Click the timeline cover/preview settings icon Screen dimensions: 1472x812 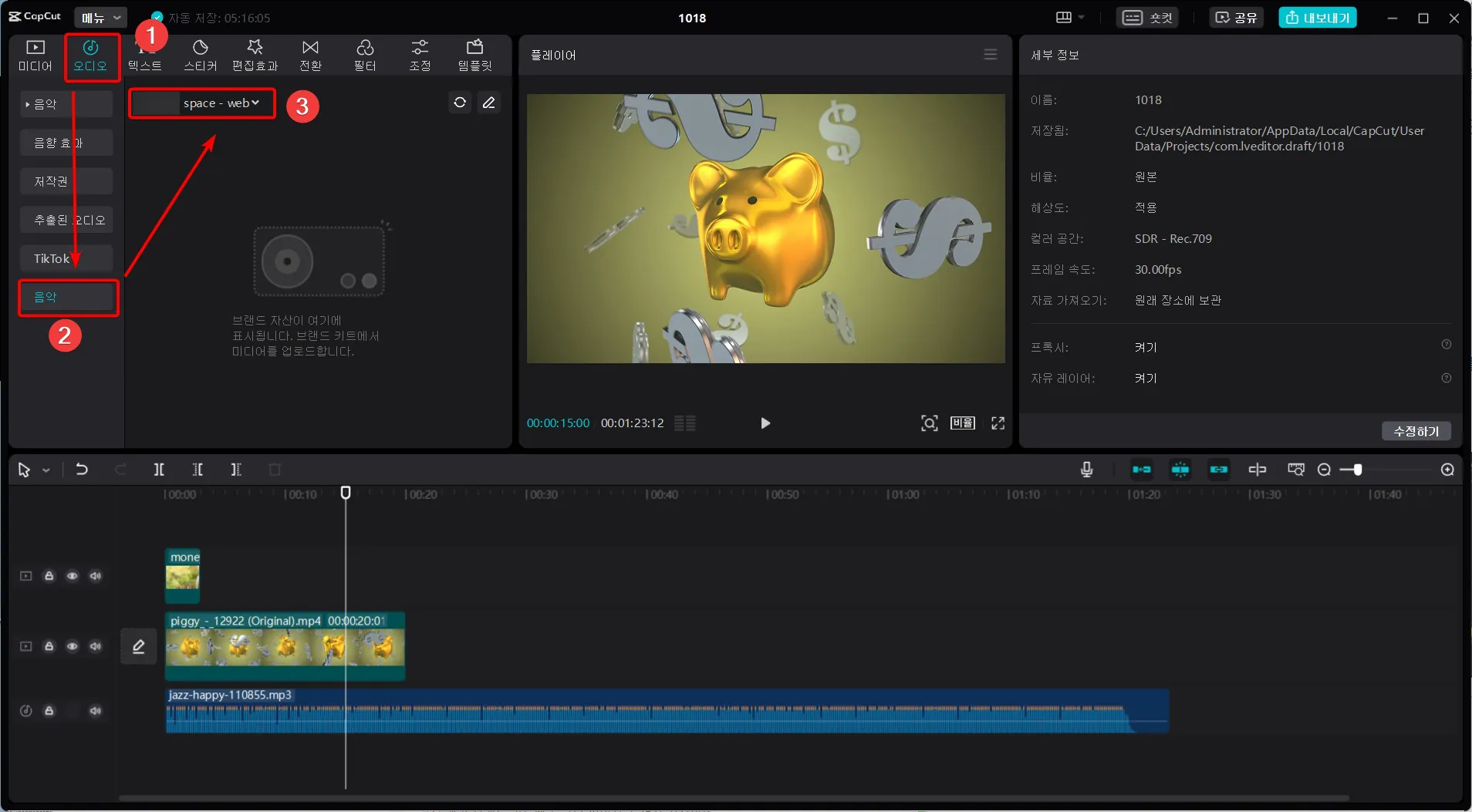(x=1296, y=470)
